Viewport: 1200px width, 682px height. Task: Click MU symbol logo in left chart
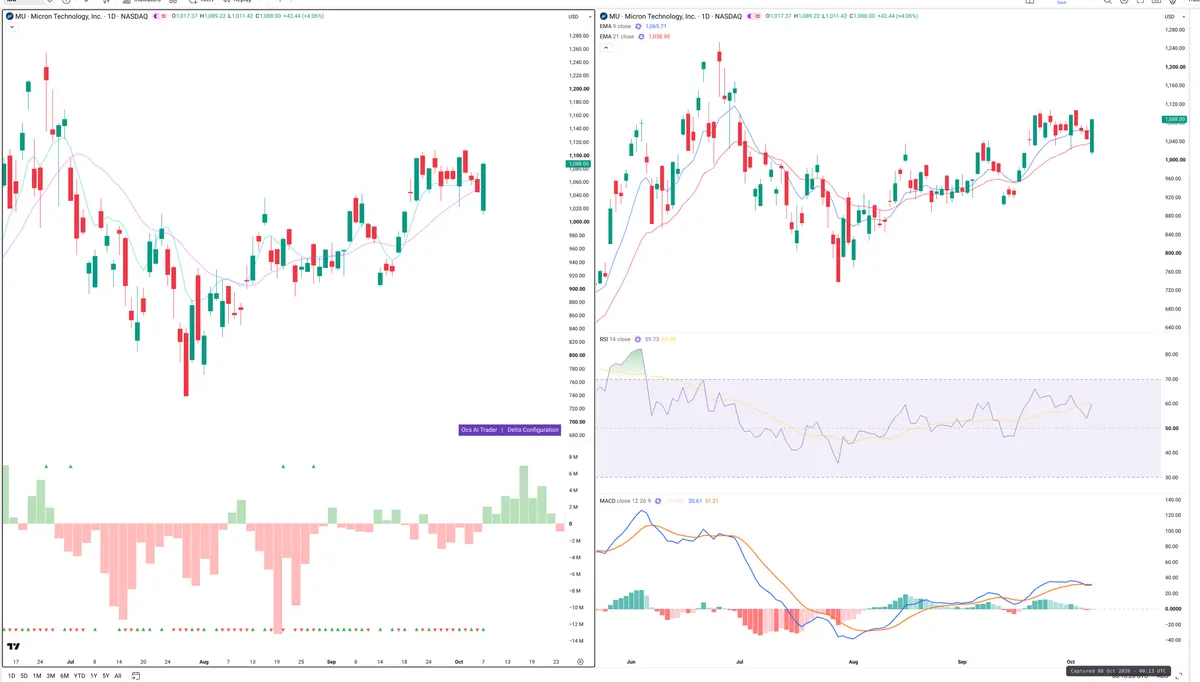click(x=9, y=17)
